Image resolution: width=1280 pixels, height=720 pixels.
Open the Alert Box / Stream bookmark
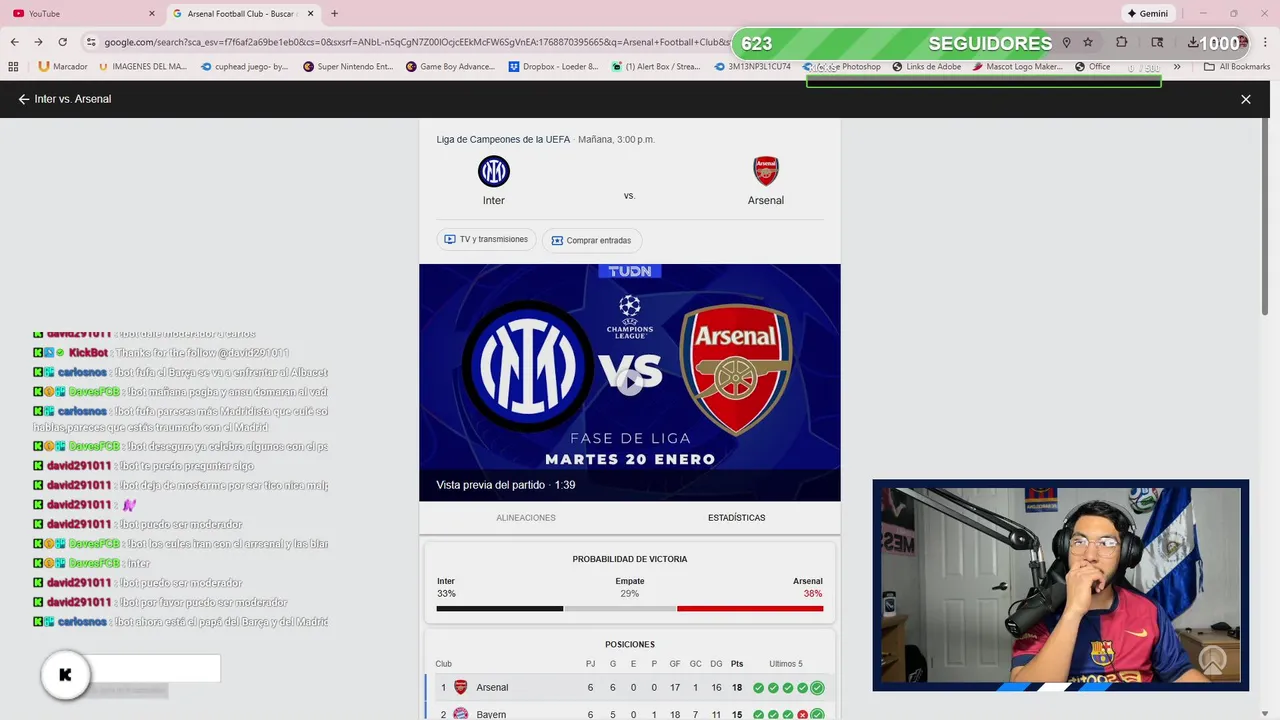656,67
